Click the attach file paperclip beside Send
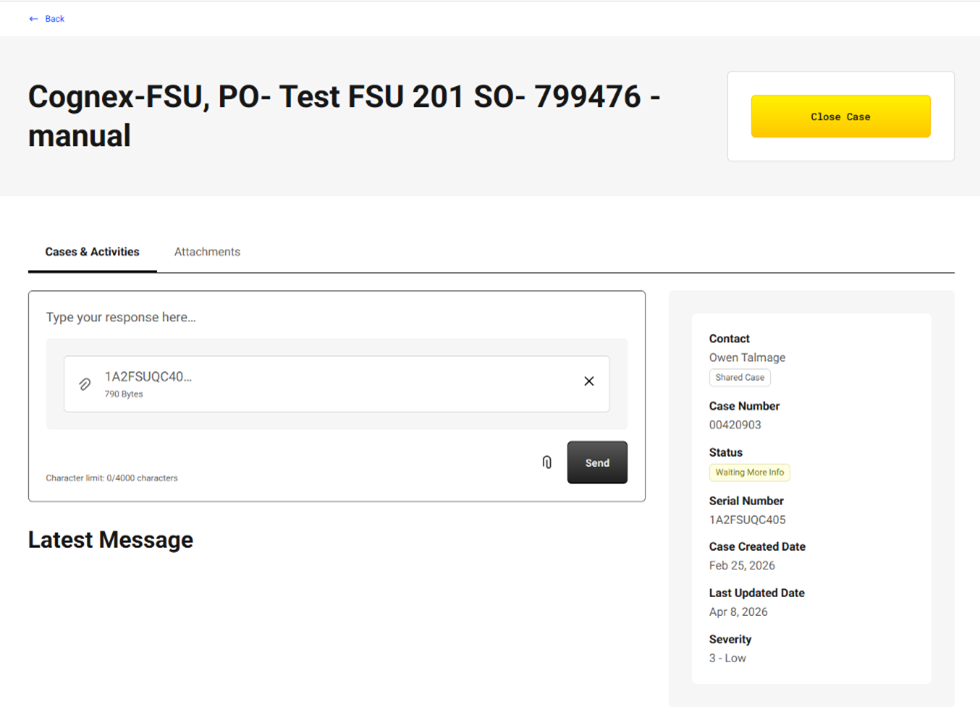The width and height of the screenshot is (980, 728). 547,462
